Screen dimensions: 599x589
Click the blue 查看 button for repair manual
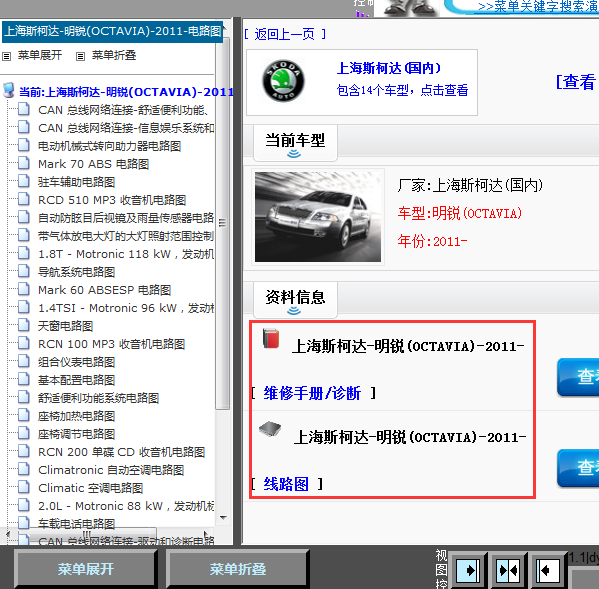click(578, 377)
